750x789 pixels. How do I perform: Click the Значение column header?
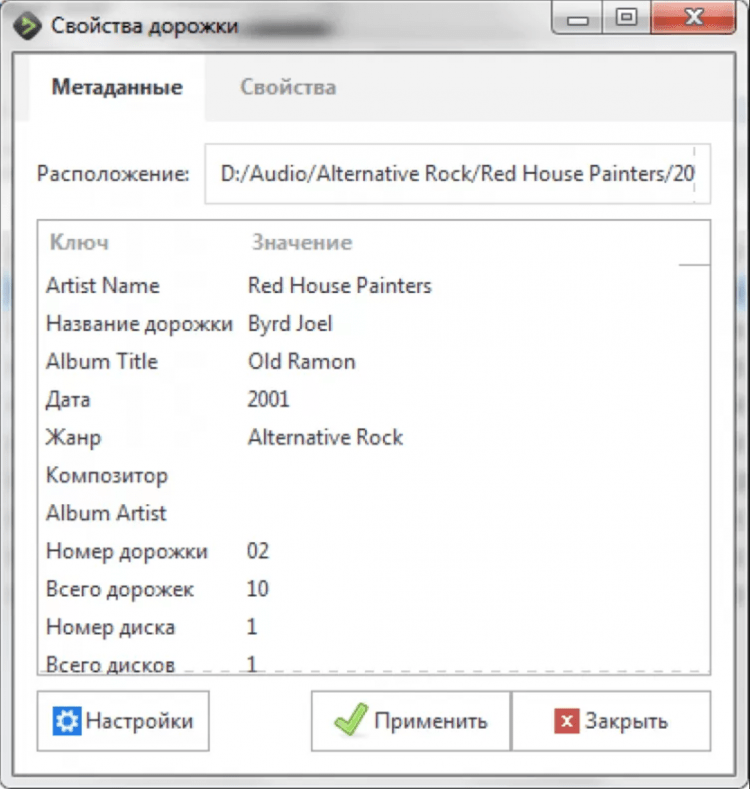pos(301,242)
